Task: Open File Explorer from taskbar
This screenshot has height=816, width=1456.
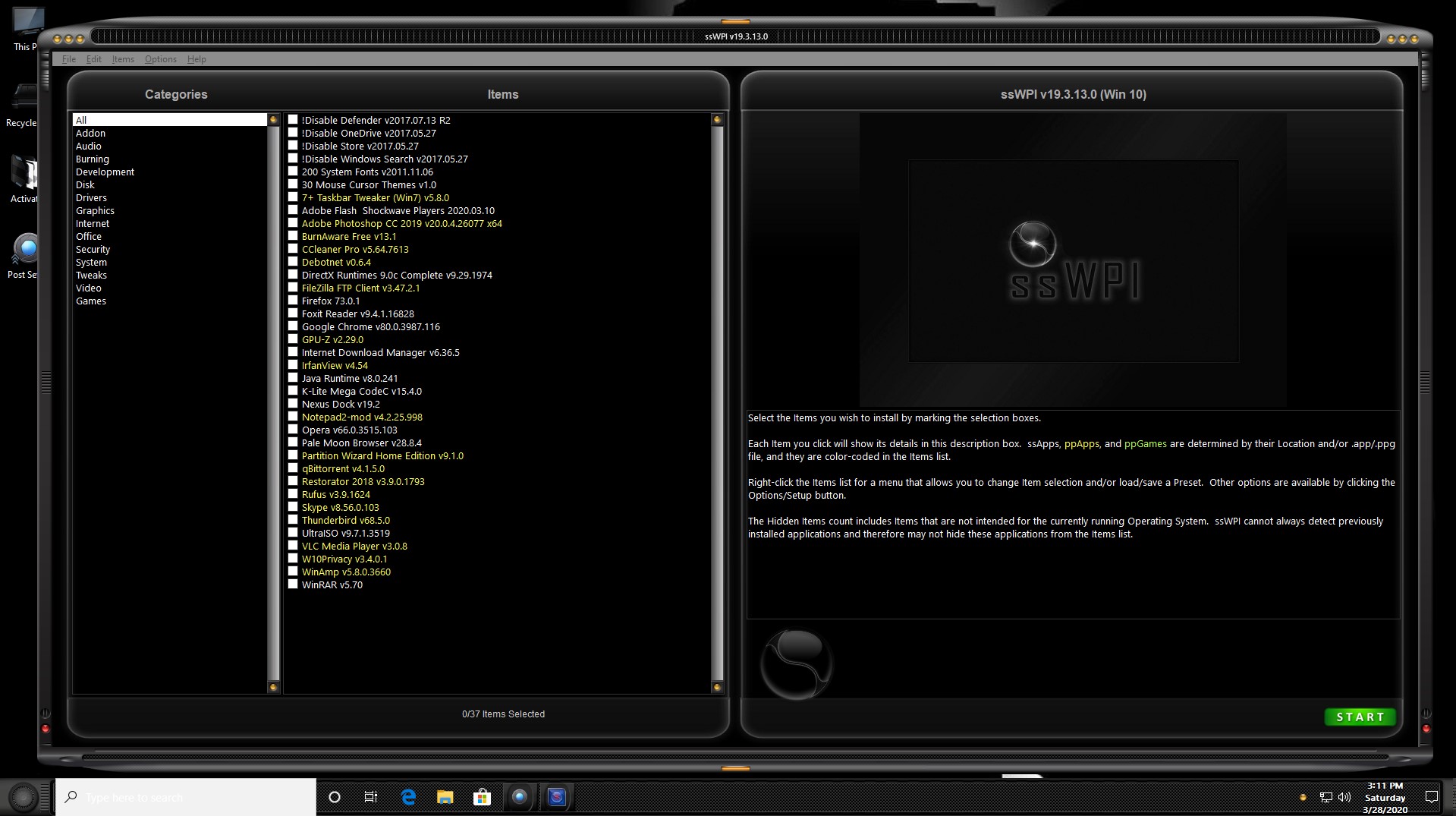Action: pos(445,797)
